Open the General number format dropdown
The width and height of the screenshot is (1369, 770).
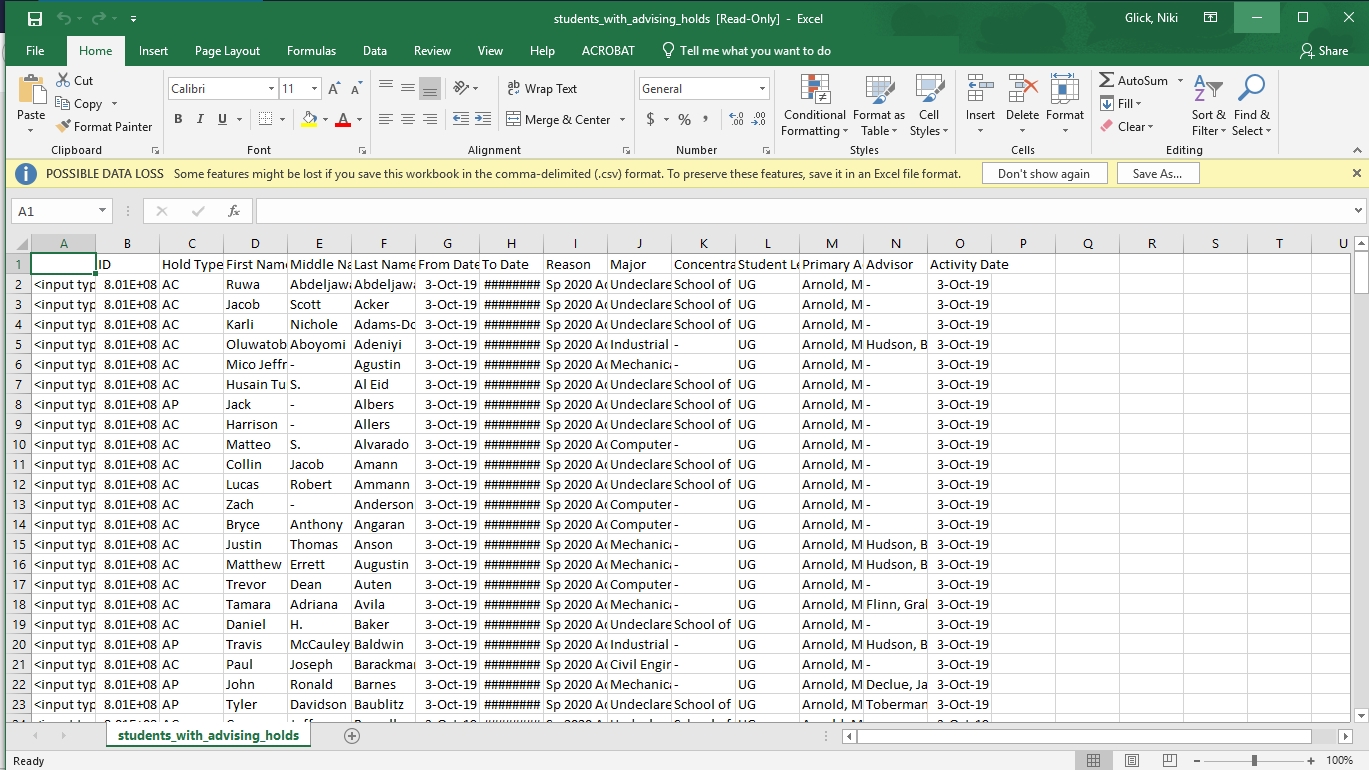tap(762, 89)
